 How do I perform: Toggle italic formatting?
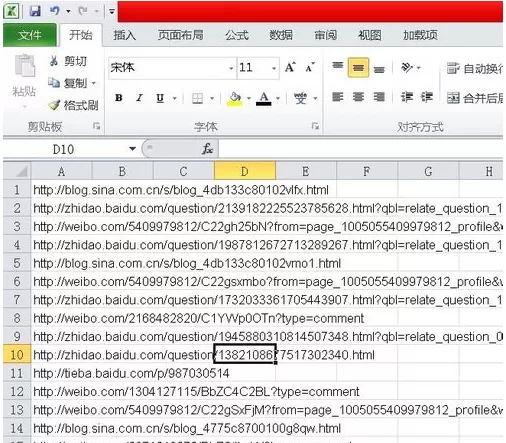pos(139,98)
